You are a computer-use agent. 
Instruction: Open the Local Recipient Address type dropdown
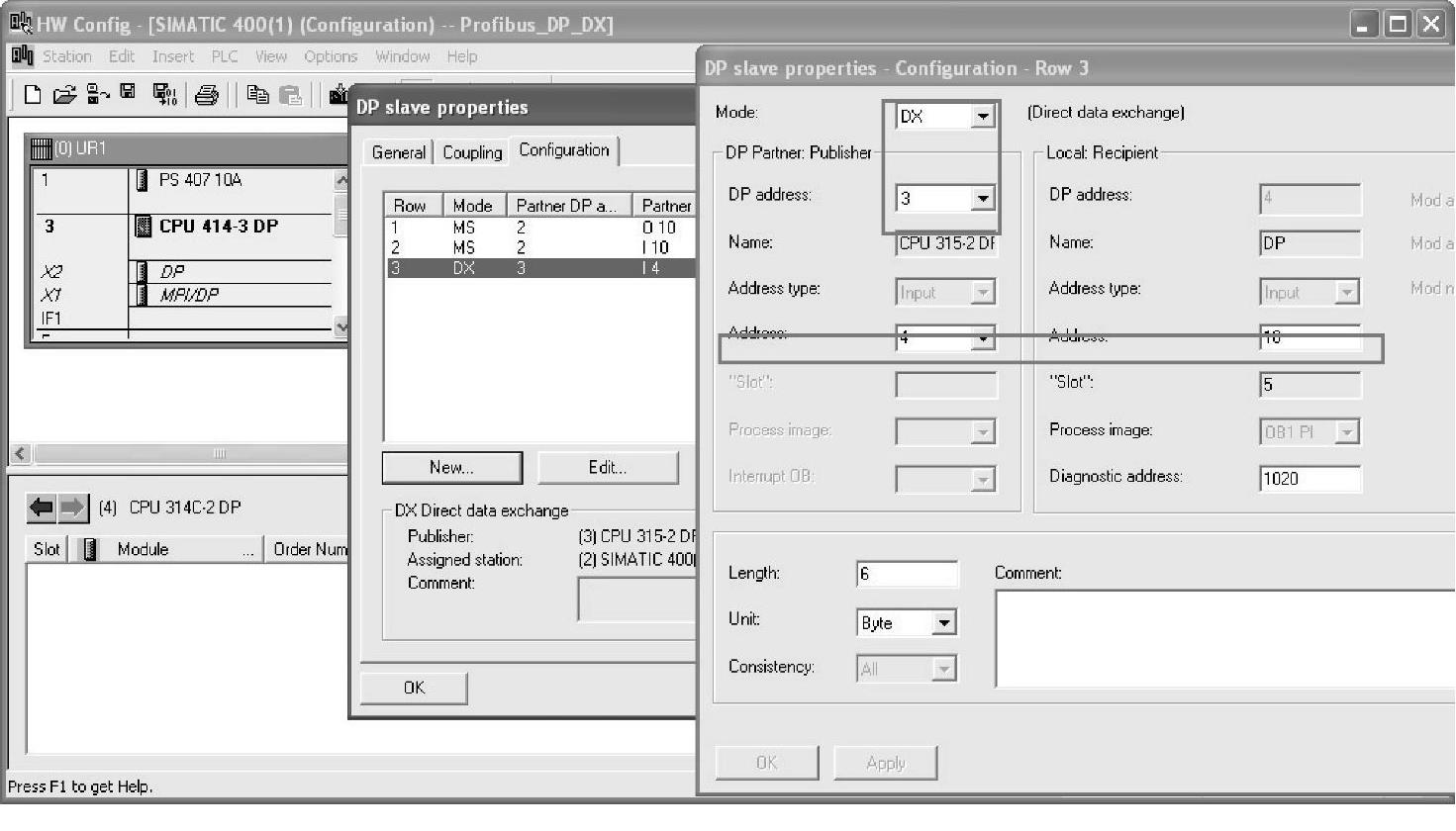[1346, 293]
